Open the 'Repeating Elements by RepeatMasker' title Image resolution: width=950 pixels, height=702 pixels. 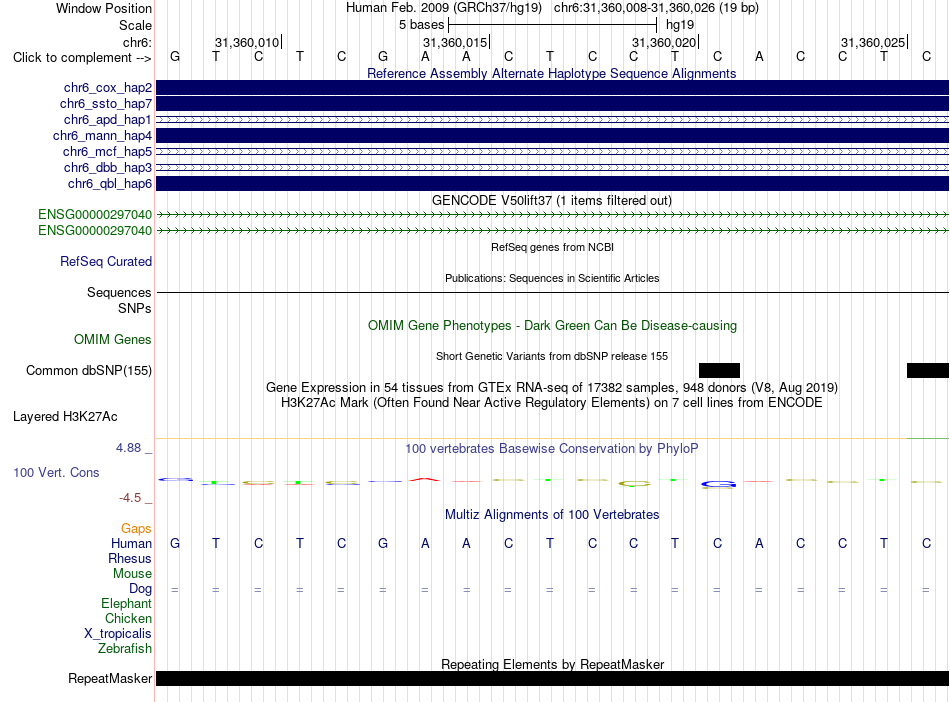point(552,664)
